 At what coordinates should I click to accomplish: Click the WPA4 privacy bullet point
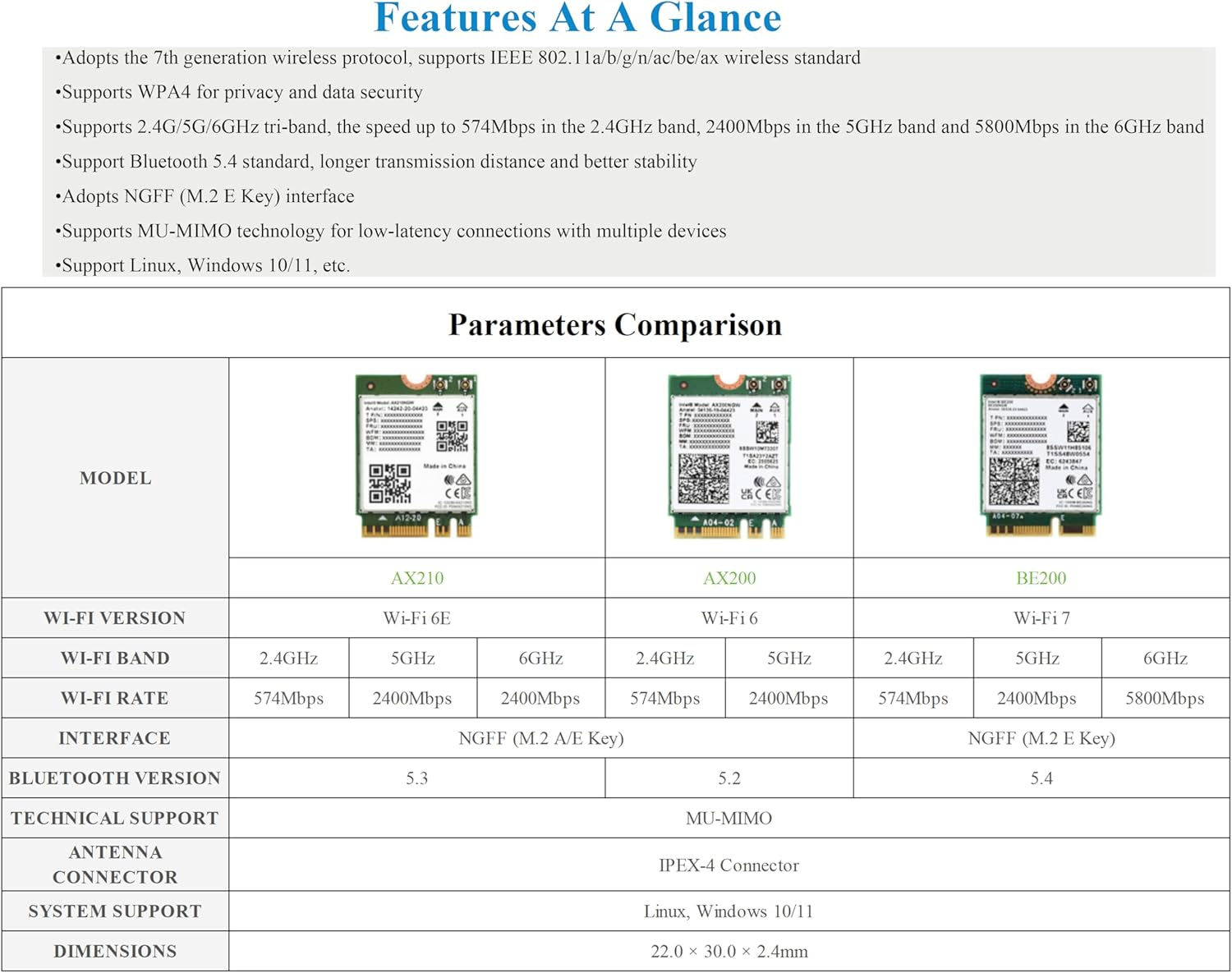(242, 92)
